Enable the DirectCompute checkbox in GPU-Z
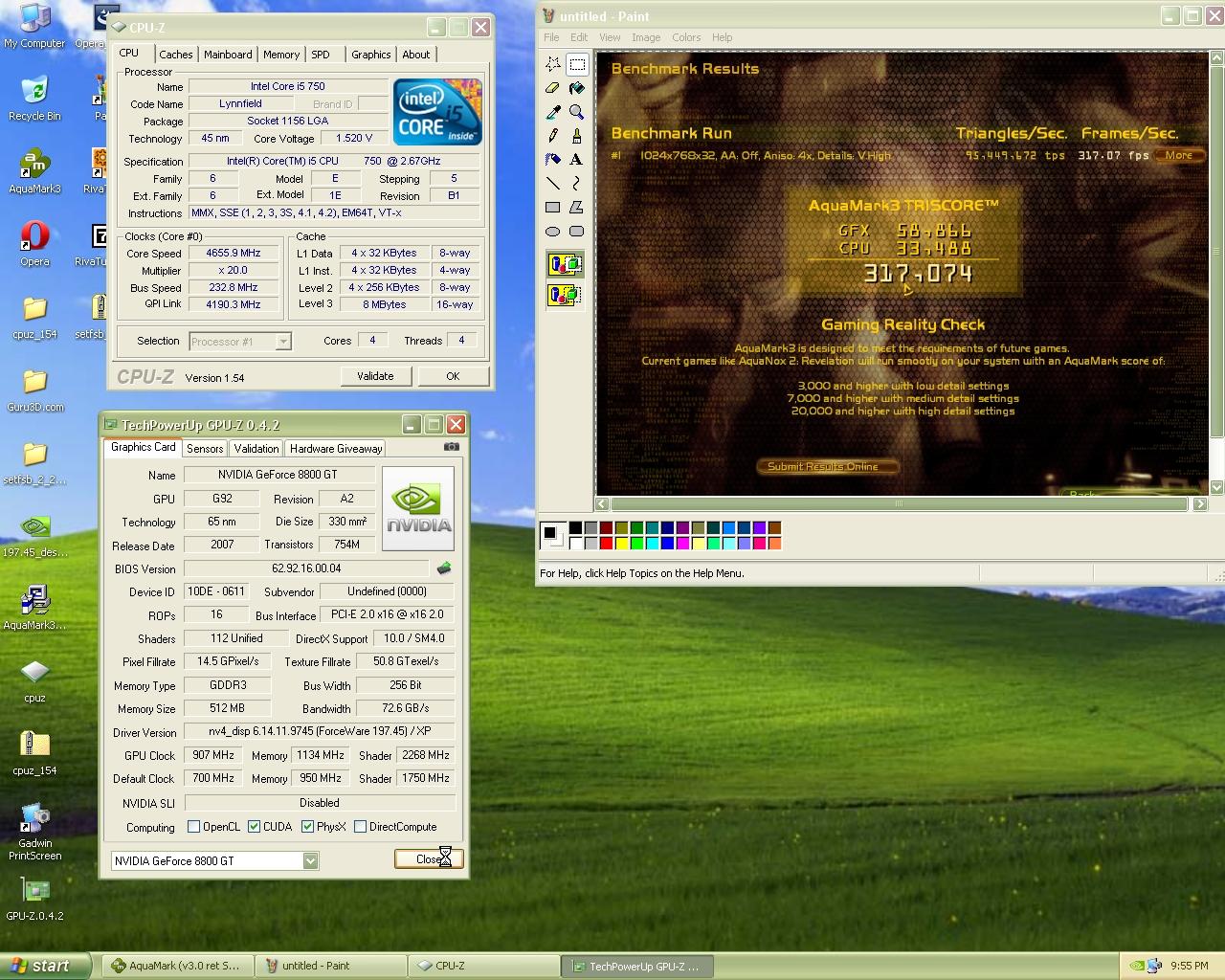 pos(360,827)
